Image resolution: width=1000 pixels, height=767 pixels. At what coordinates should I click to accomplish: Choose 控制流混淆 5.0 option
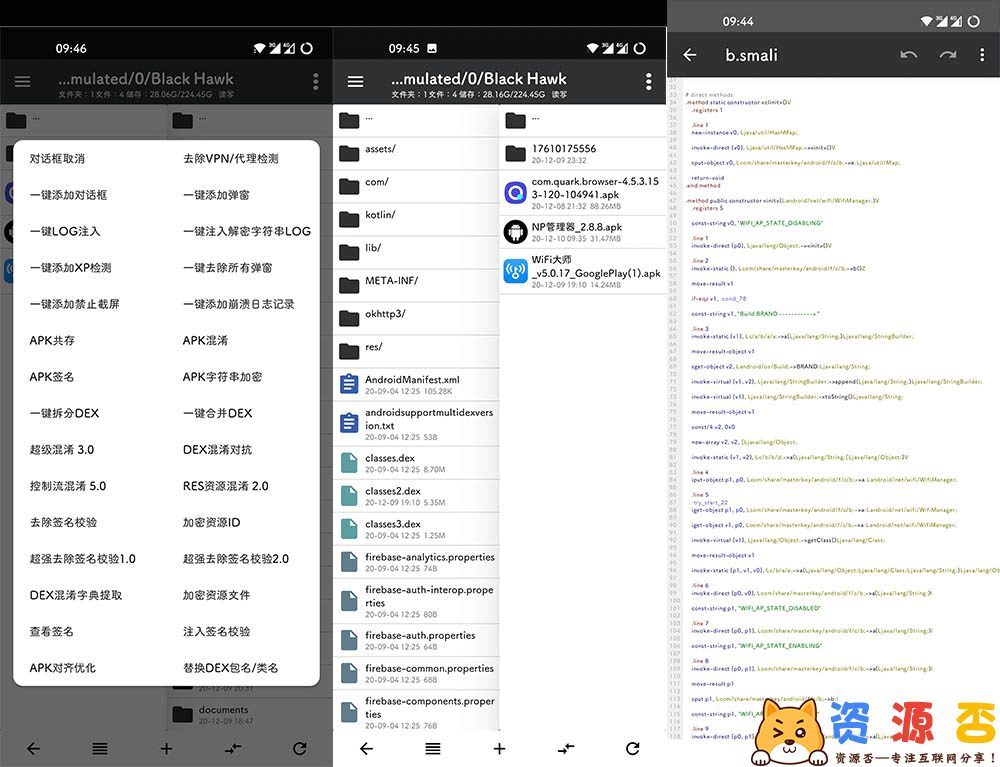68,486
